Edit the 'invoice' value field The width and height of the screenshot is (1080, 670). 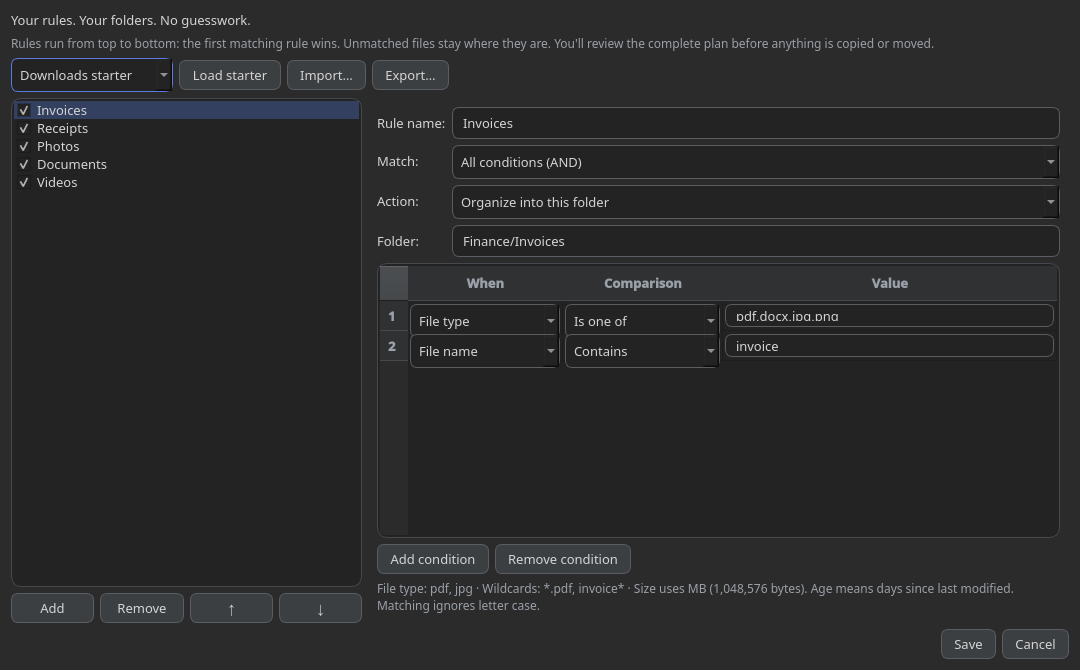coord(889,346)
